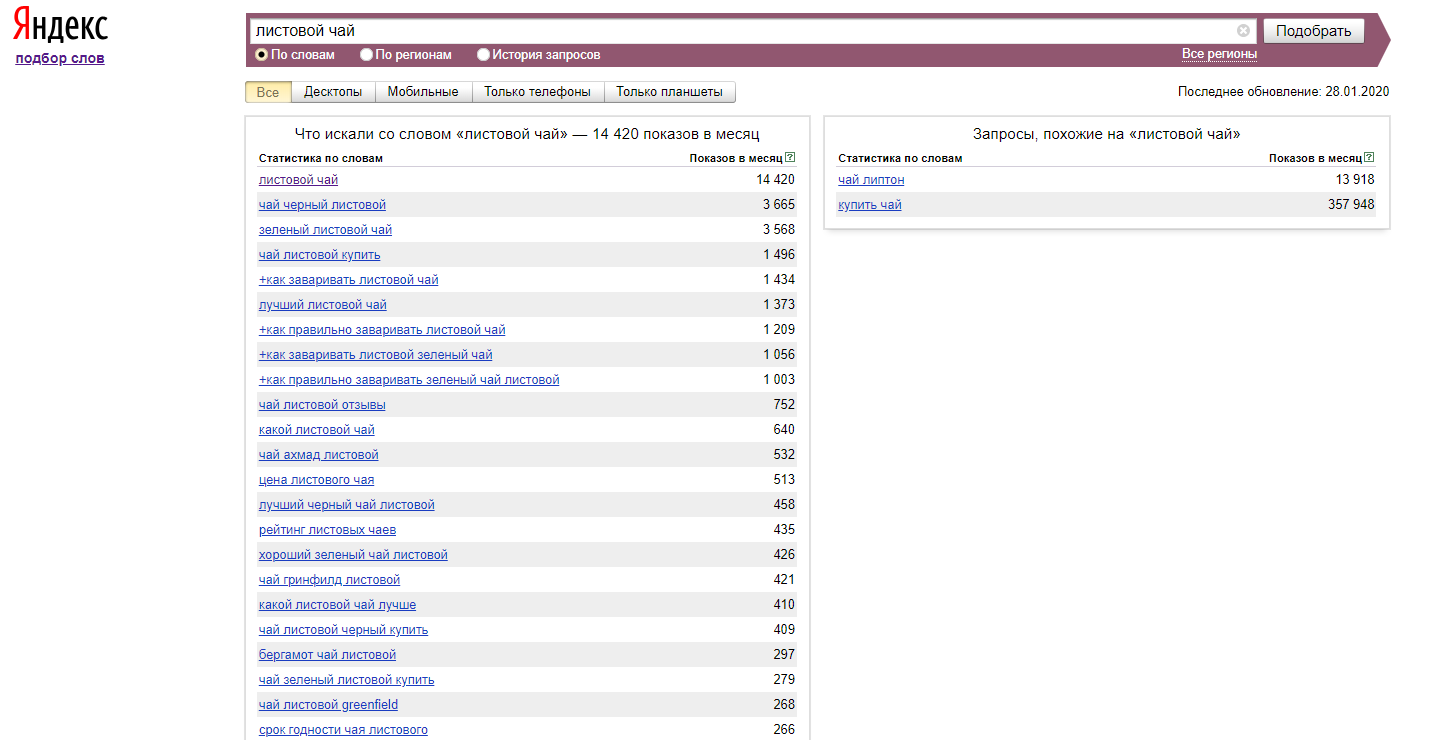1439x740 pixels.
Task: Open the 'чай липтон' similar query link
Action: [871, 180]
